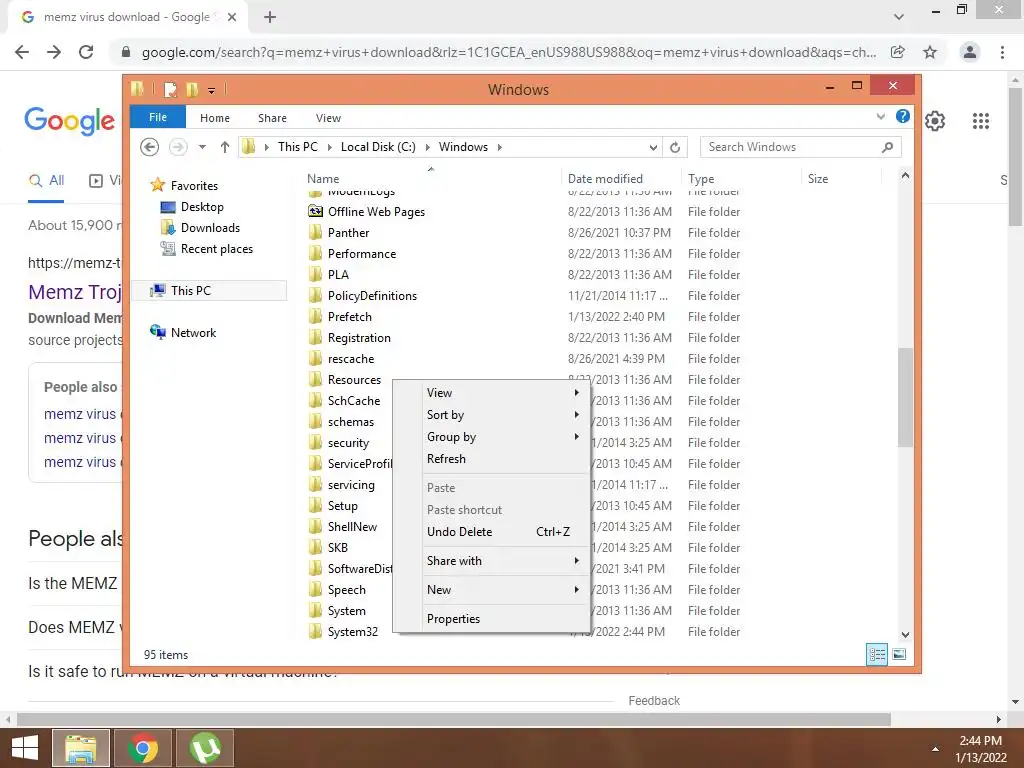
Task: Select the System32 folder
Action: coord(353,632)
